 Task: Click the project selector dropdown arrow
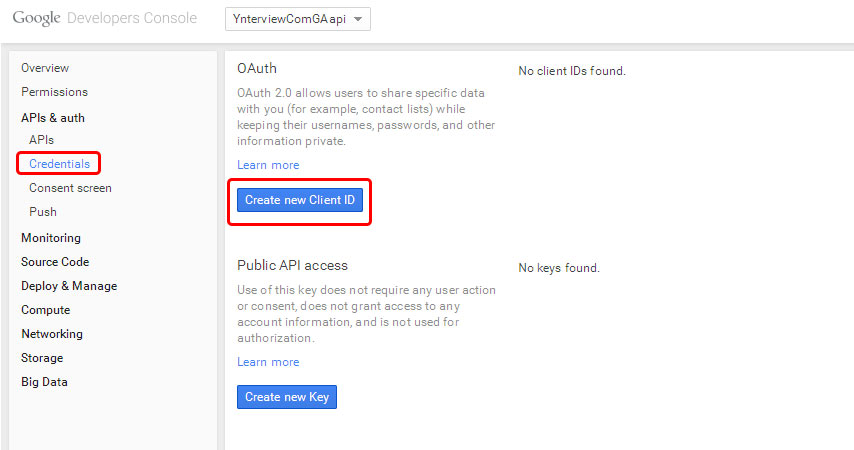pos(358,19)
